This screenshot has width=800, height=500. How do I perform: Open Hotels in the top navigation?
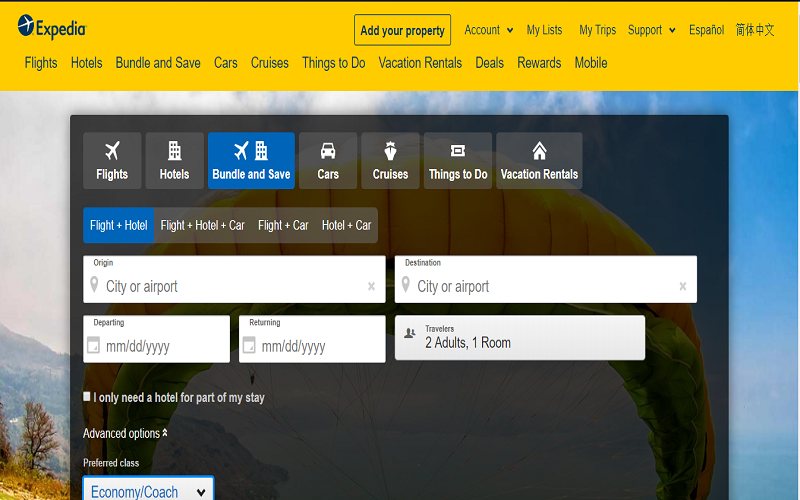point(87,63)
